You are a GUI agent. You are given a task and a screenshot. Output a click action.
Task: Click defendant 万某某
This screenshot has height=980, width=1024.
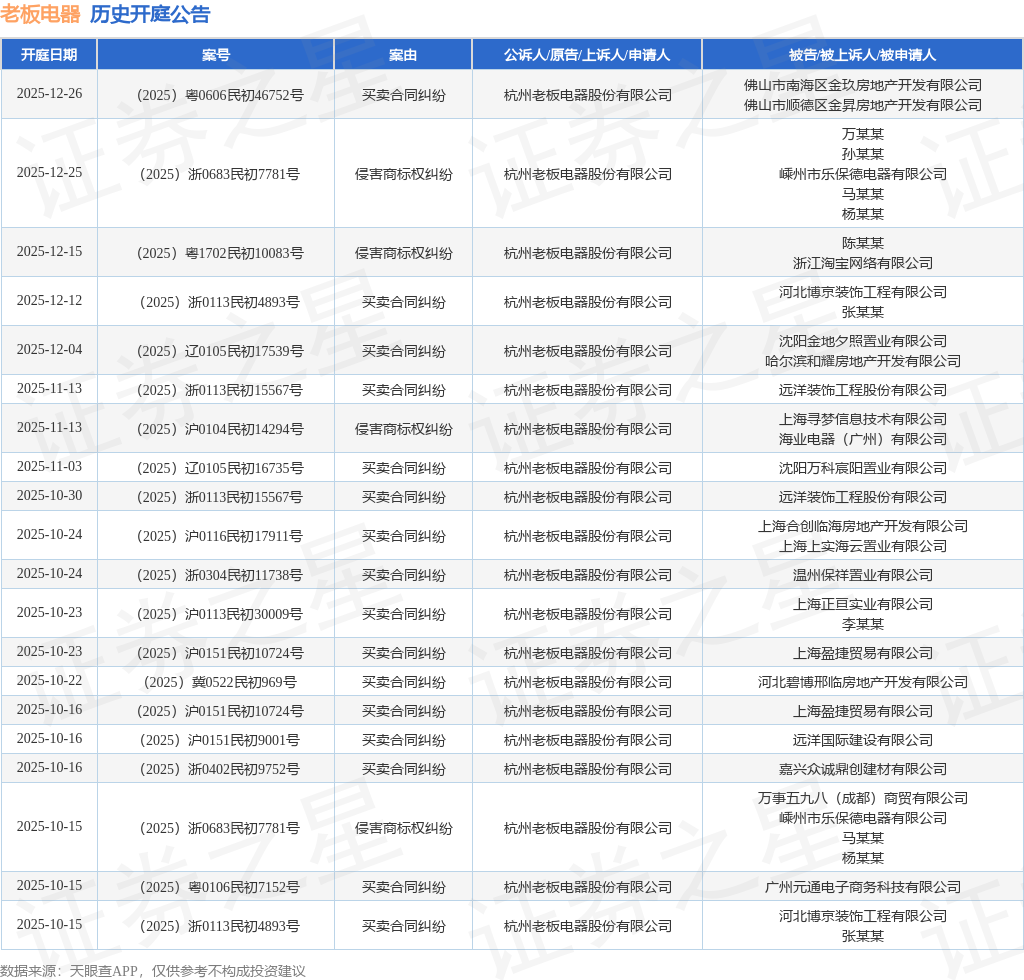tap(863, 134)
